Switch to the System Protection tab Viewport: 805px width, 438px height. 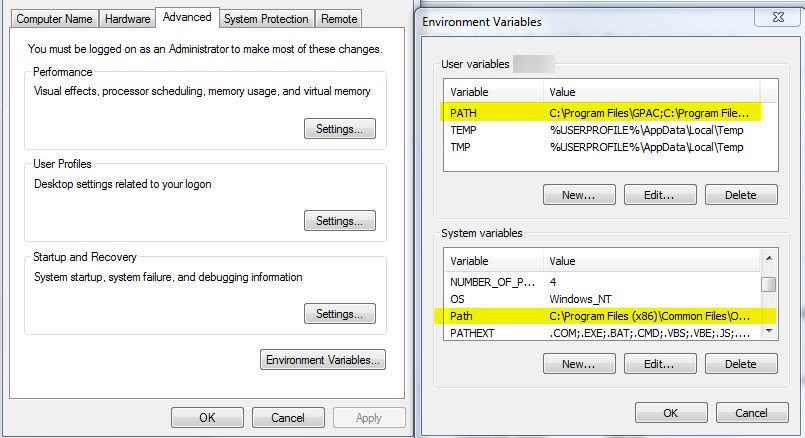[x=266, y=18]
